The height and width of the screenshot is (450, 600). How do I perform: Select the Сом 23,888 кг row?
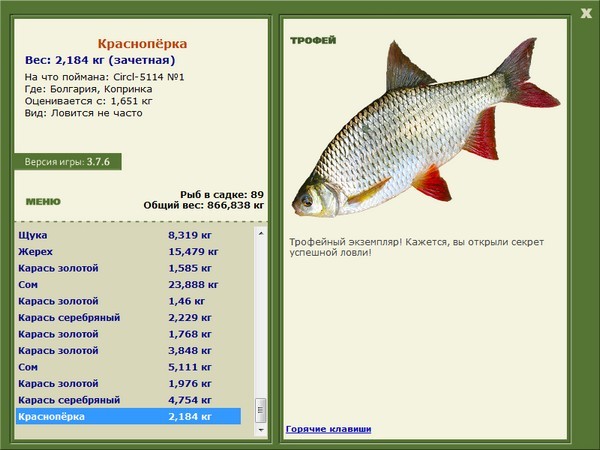pos(128,284)
